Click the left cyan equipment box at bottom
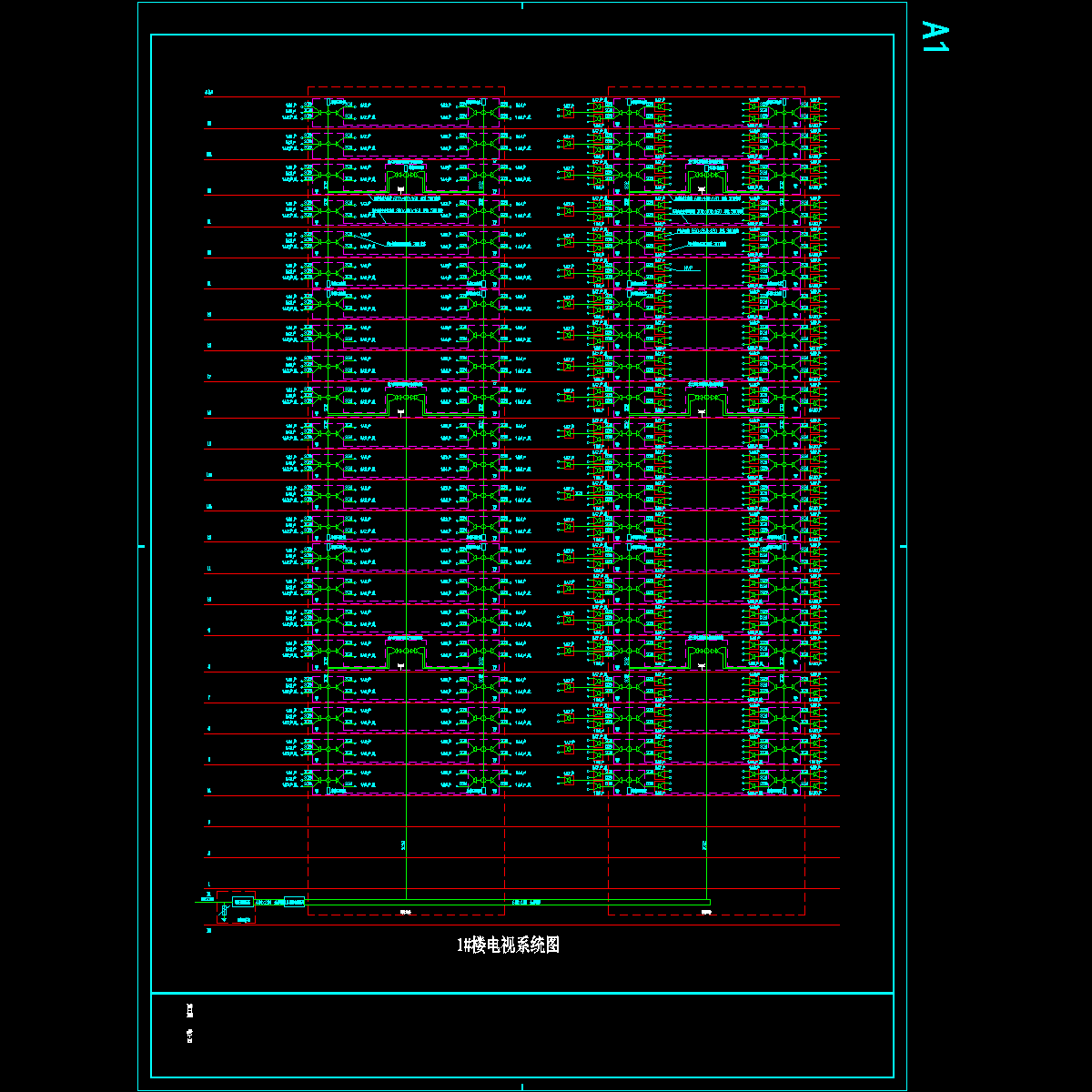 pyautogui.click(x=242, y=902)
